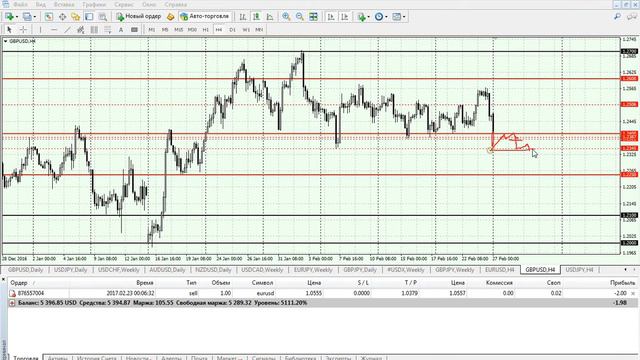Screen dimensions: 640x360
Task: Select the Trendline drawing tool
Action: tap(67, 30)
